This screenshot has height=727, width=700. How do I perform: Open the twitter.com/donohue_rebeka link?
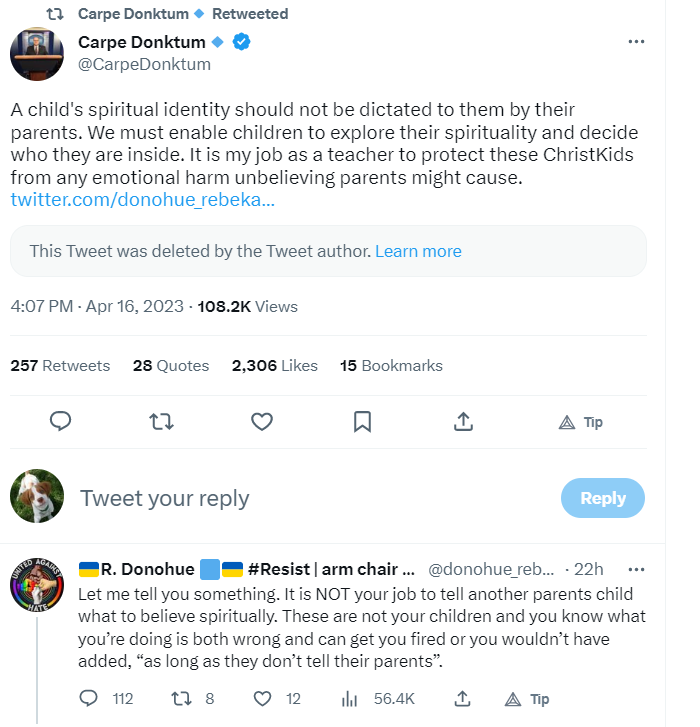coord(142,199)
